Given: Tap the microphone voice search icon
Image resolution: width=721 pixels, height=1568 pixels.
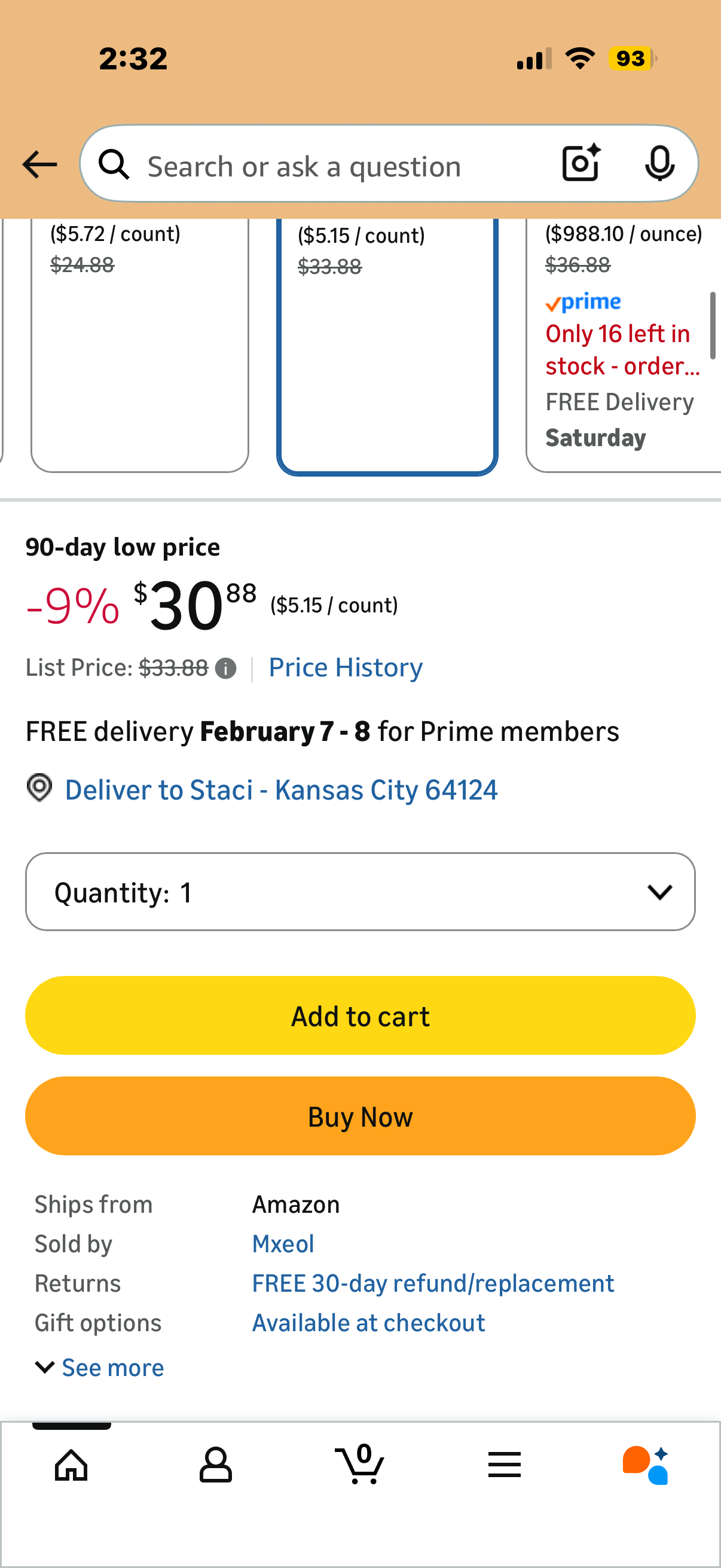Looking at the screenshot, I should (x=659, y=163).
